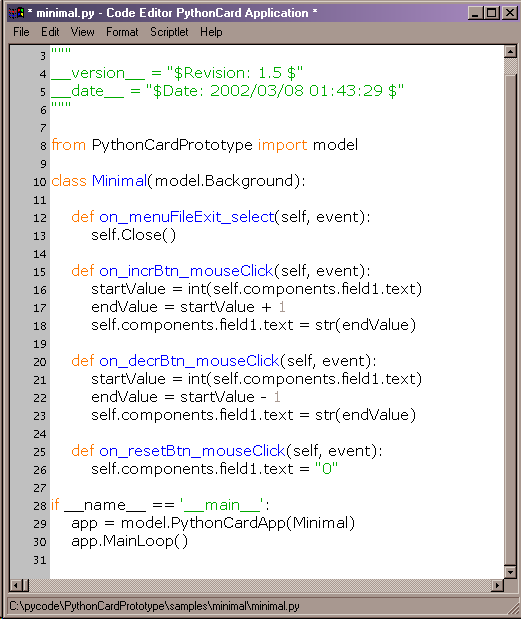Click the window resize grip corner
Image resolution: width=521 pixels, height=619 pixels.
[x=512, y=608]
